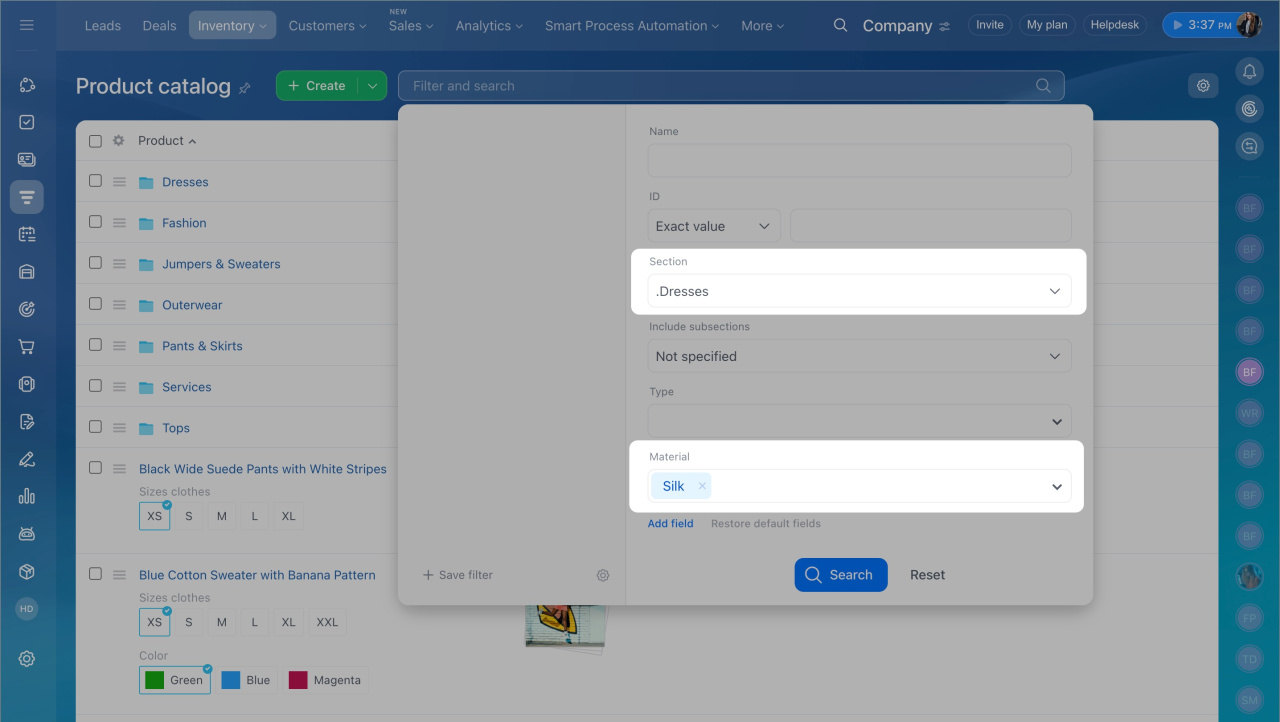Open the Analytics menu
The width and height of the screenshot is (1280, 722).
pos(489,26)
